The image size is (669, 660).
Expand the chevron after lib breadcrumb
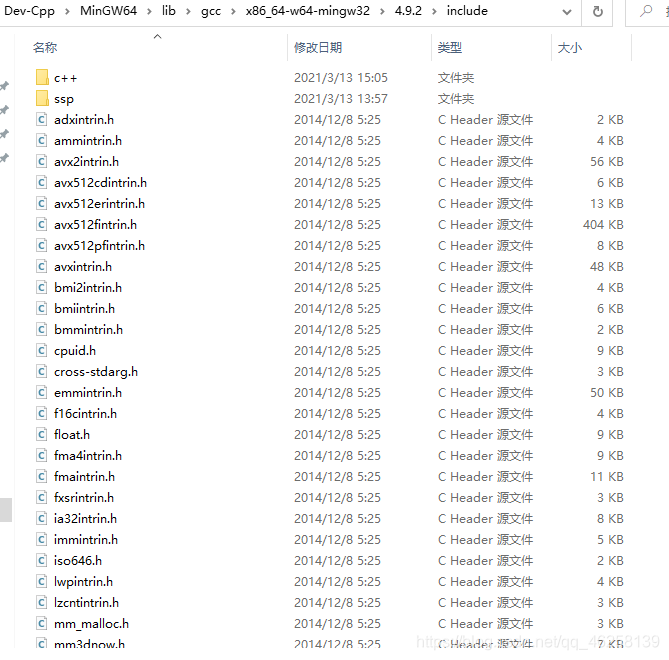tap(188, 12)
